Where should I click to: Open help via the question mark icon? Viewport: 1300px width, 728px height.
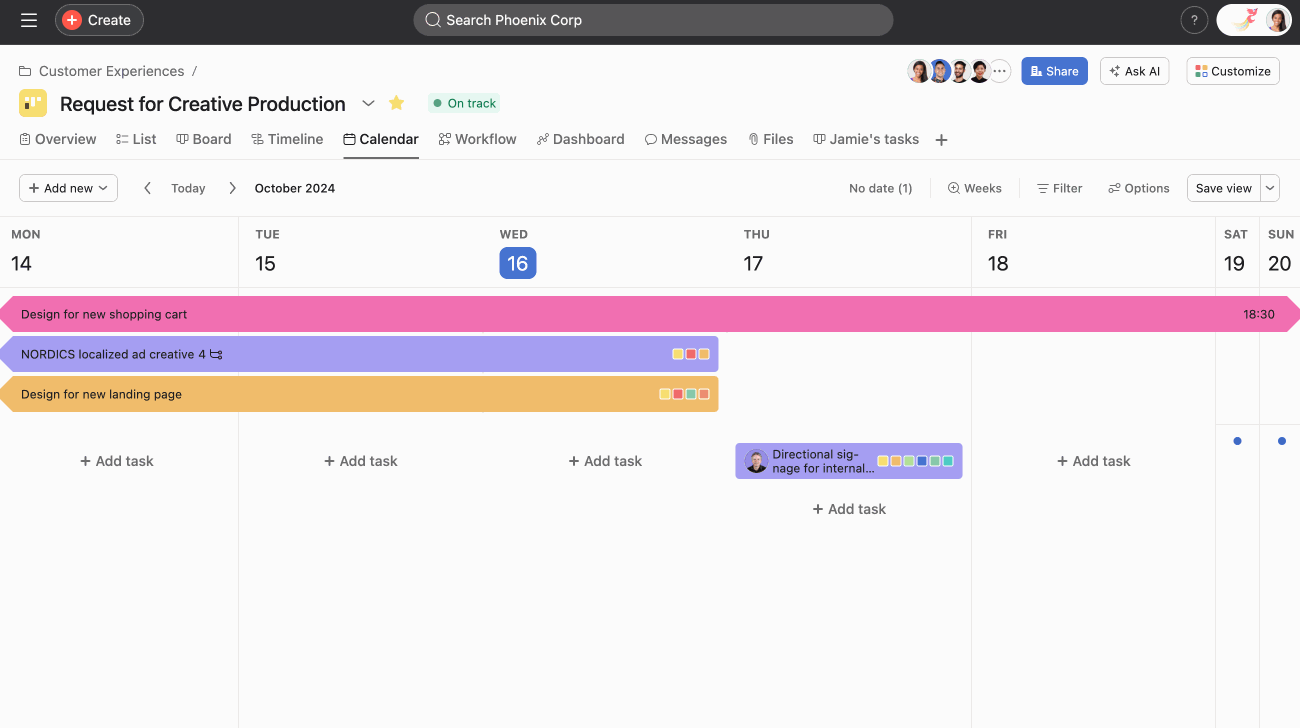[x=1194, y=19]
